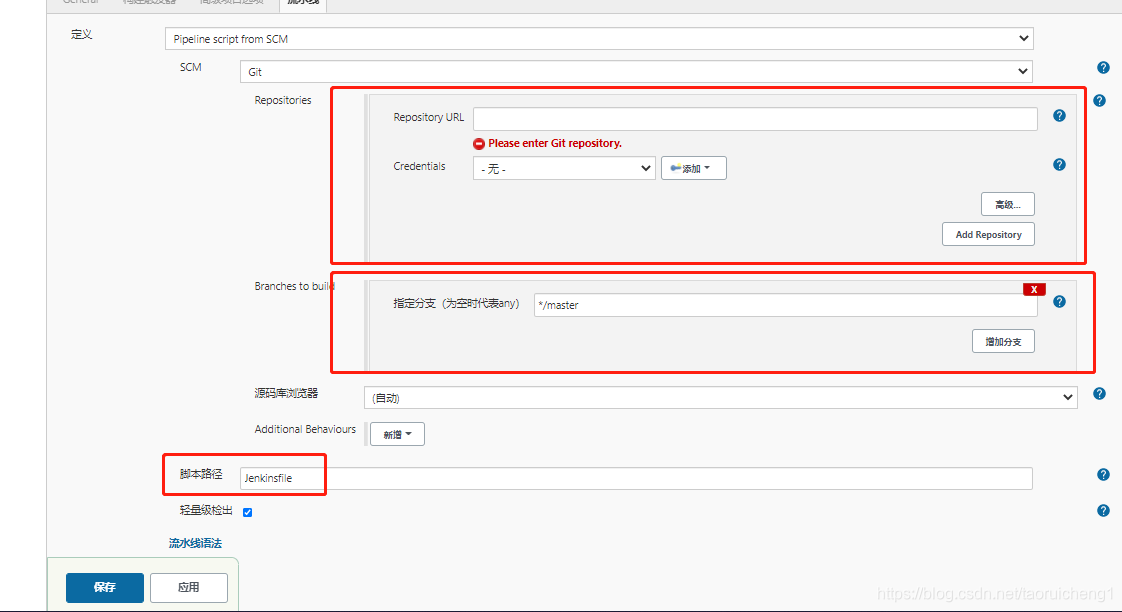Click the 脚本路径 Jenkinsfile input field
1122x612 pixels.
click(636, 478)
